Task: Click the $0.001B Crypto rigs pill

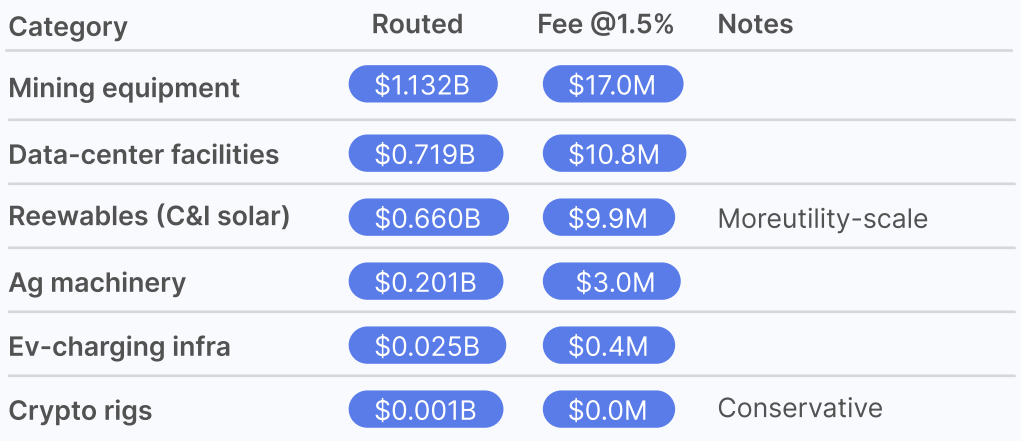Action: click(x=425, y=409)
